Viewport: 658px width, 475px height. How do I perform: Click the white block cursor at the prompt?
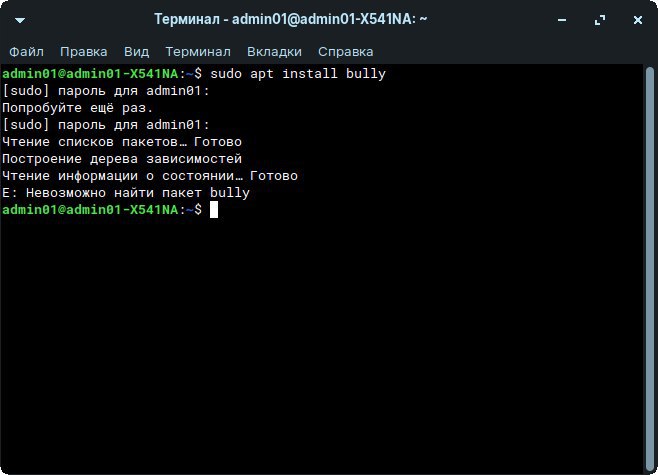[213, 209]
